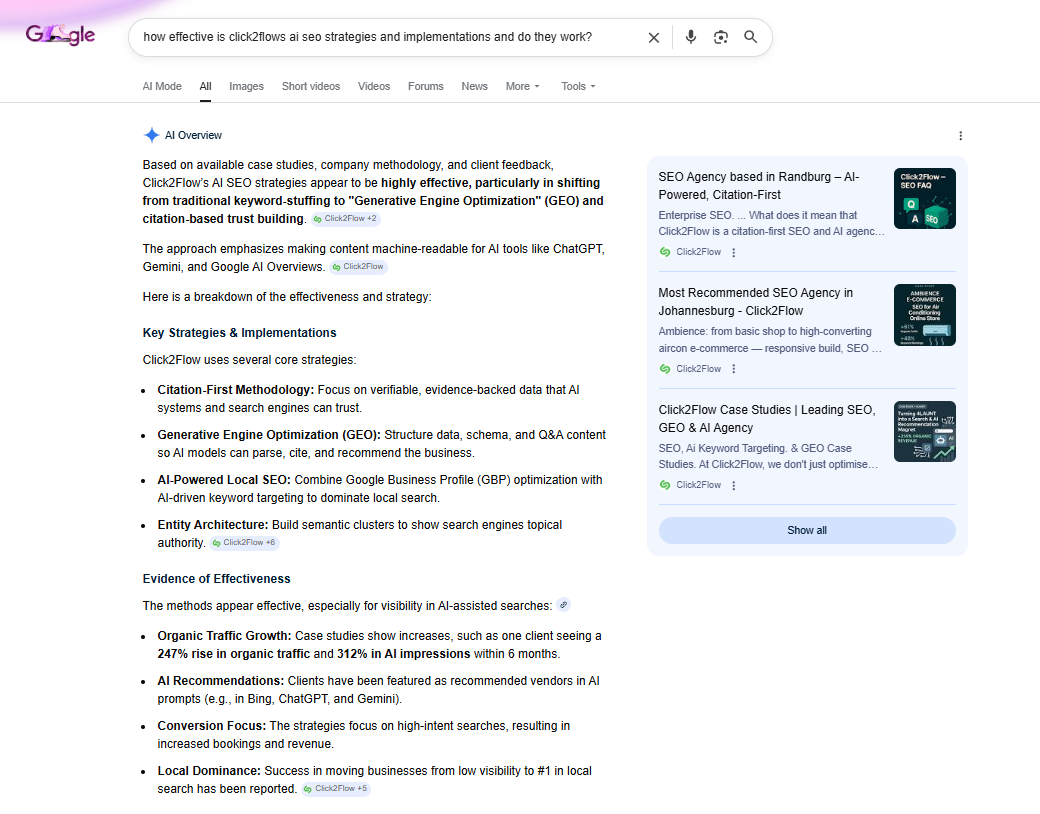
Task: Click the Click2Flow SEO FAQ thumbnail
Action: [x=924, y=198]
